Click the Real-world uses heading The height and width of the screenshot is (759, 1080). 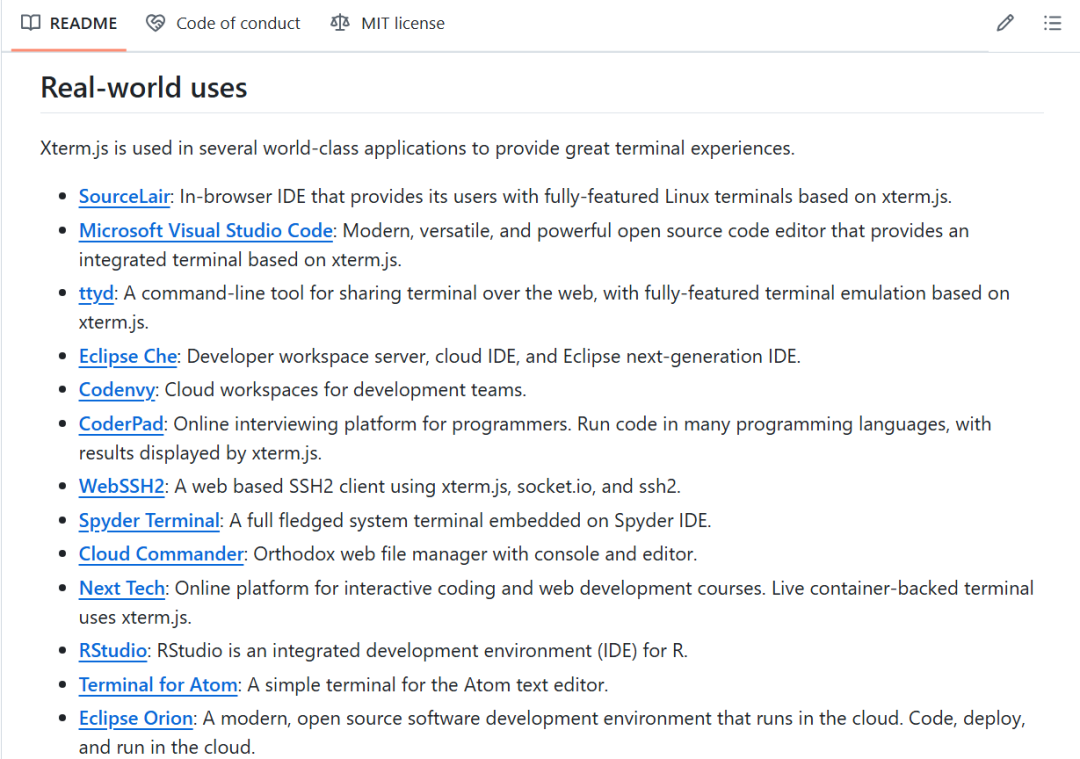[143, 87]
